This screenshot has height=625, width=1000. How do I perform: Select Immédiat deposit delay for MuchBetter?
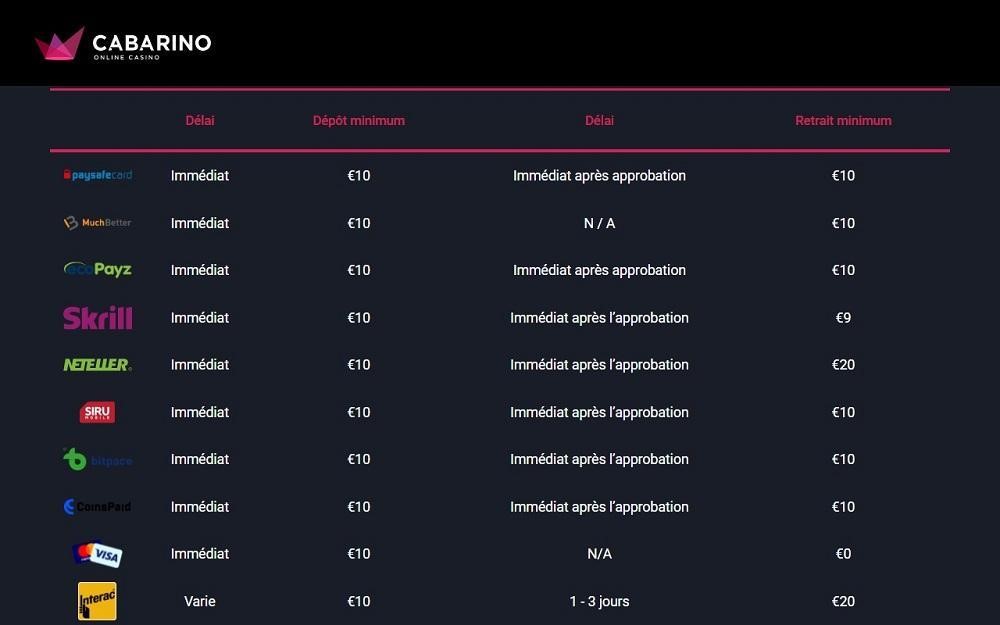tap(200, 223)
